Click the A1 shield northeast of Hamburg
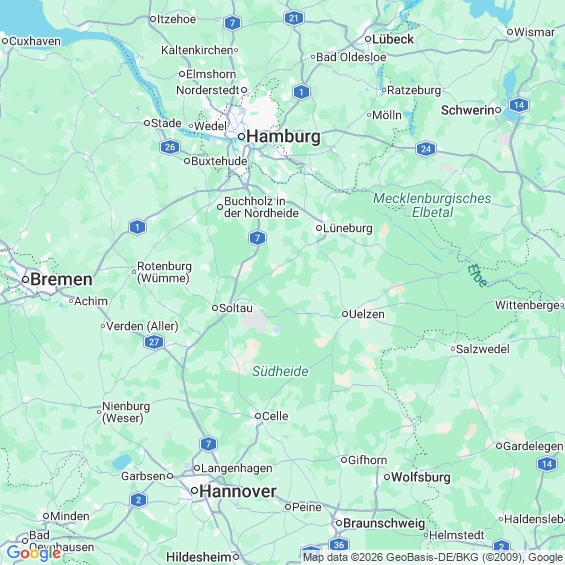 (301, 92)
